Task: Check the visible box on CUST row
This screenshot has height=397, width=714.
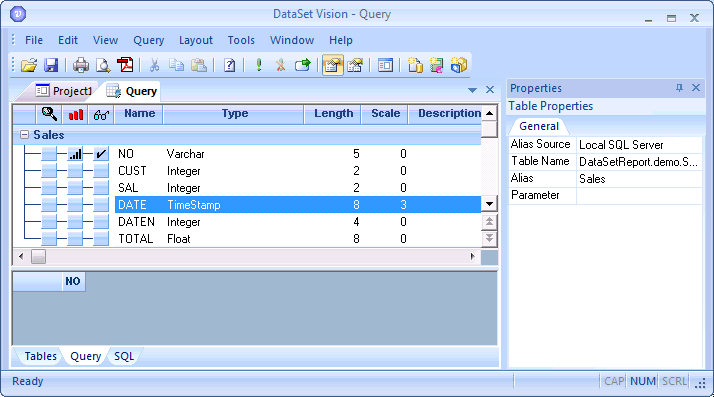Action: click(x=101, y=171)
